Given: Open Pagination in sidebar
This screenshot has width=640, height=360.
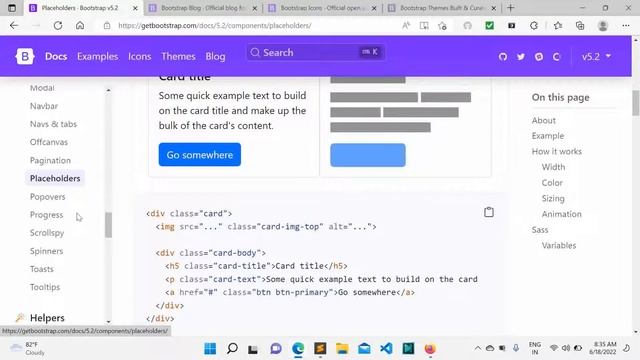Looking at the screenshot, I should click(x=50, y=160).
